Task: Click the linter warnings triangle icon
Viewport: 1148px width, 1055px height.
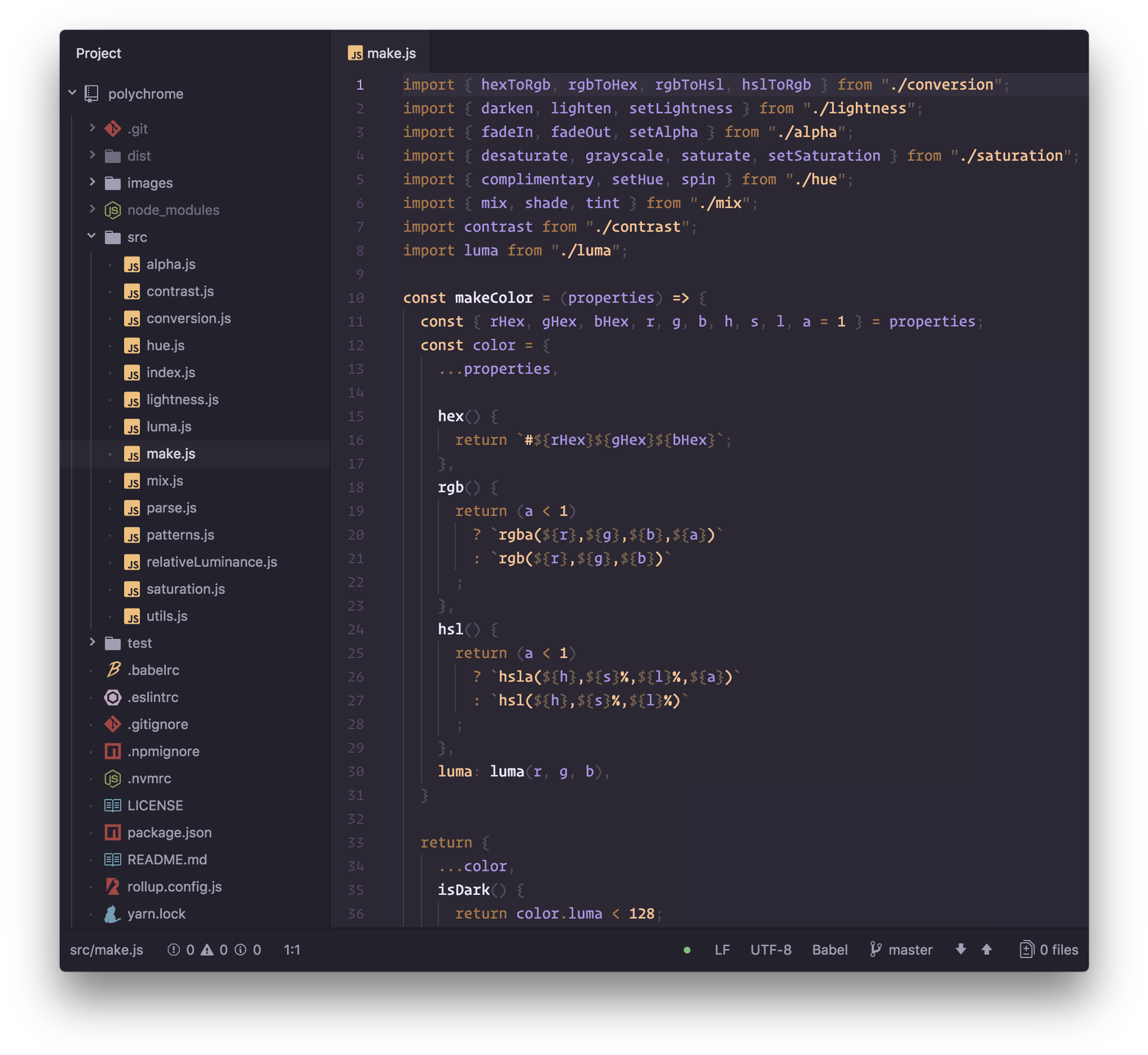Action: pyautogui.click(x=207, y=950)
